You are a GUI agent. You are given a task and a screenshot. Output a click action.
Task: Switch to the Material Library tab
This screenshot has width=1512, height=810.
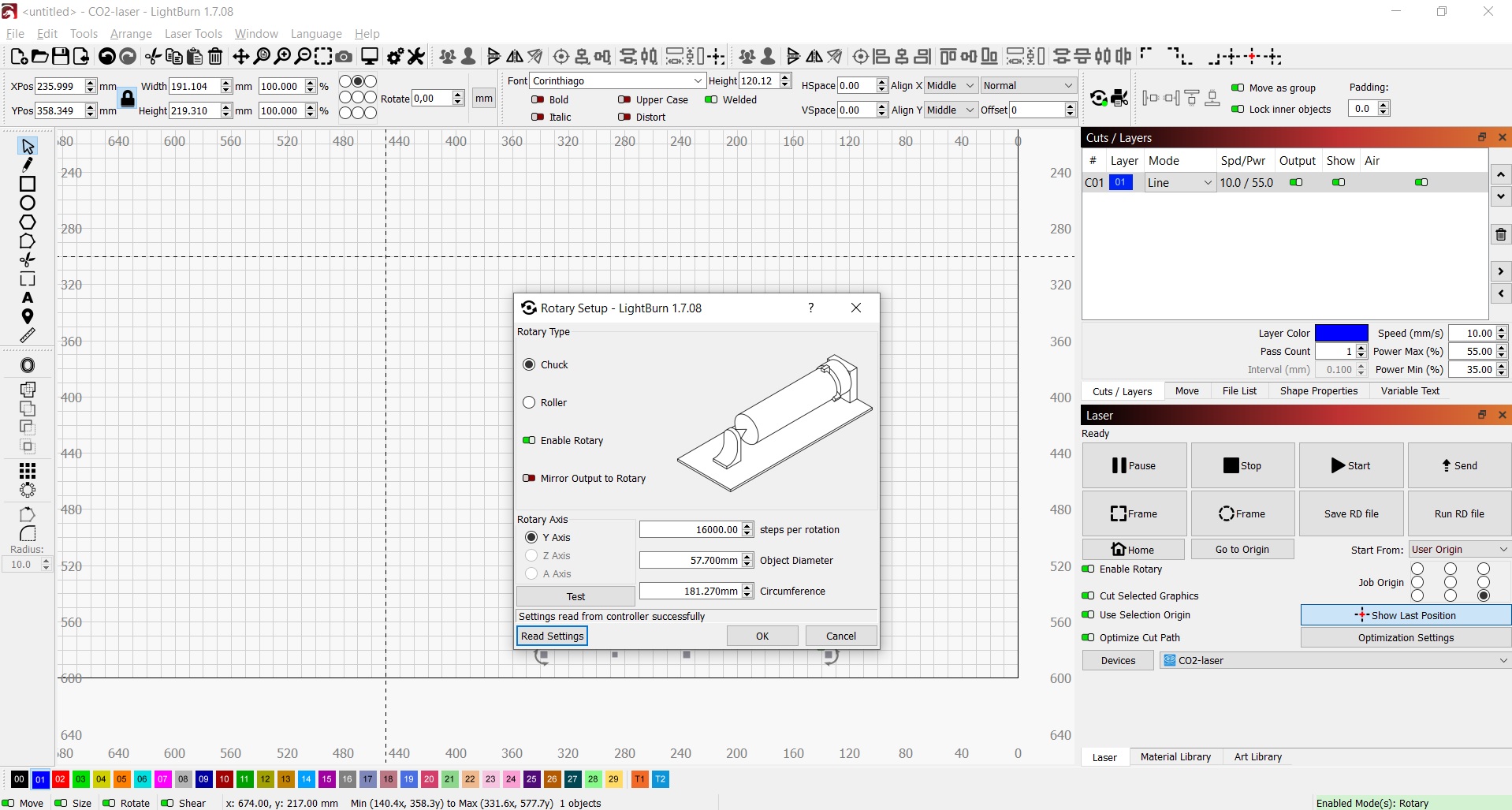1175,756
